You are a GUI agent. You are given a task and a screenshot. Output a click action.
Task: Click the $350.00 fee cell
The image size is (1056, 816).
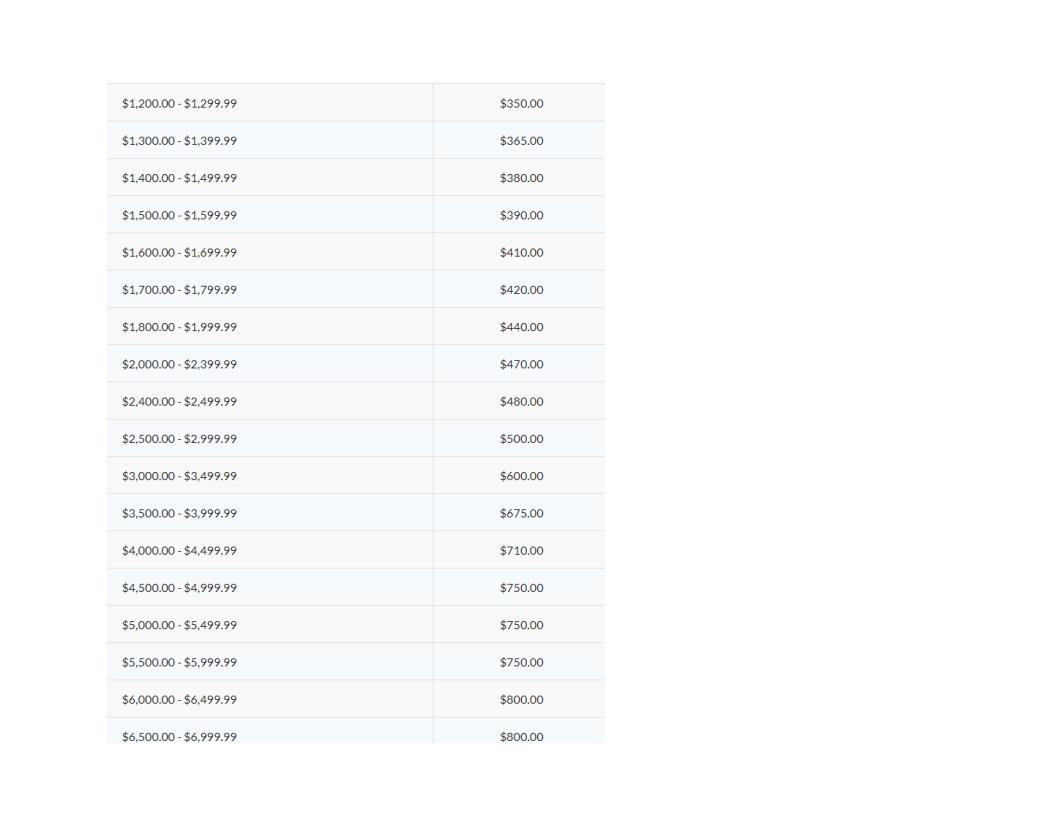pos(521,103)
